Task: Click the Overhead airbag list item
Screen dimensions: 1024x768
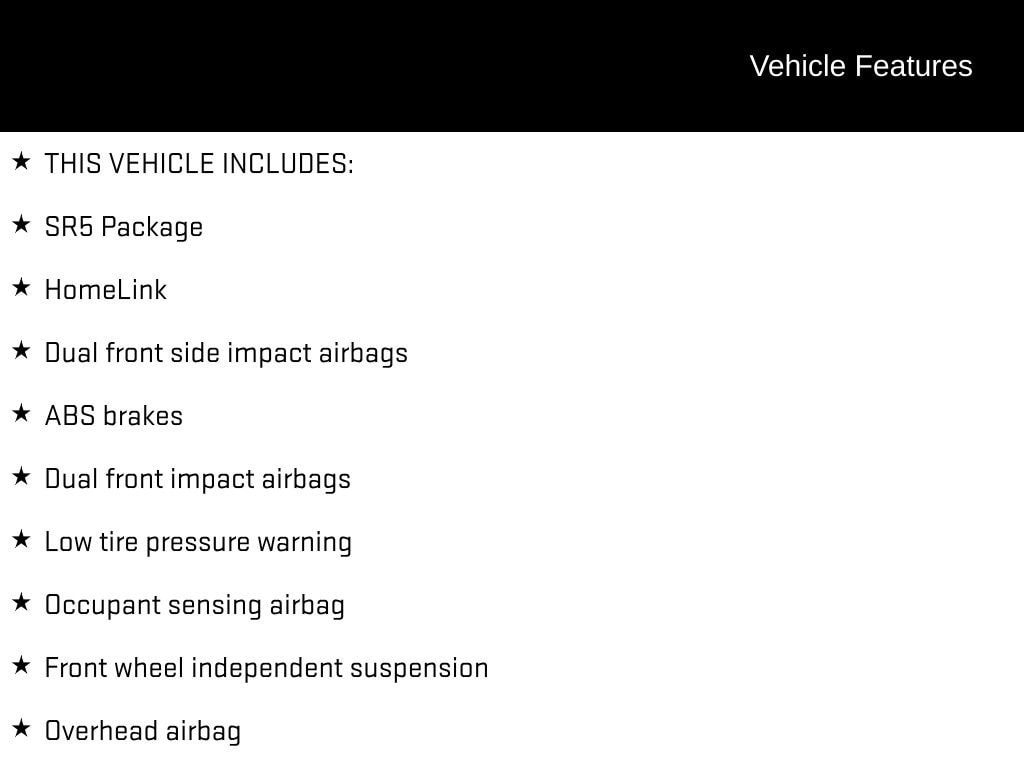Action: click(x=143, y=731)
